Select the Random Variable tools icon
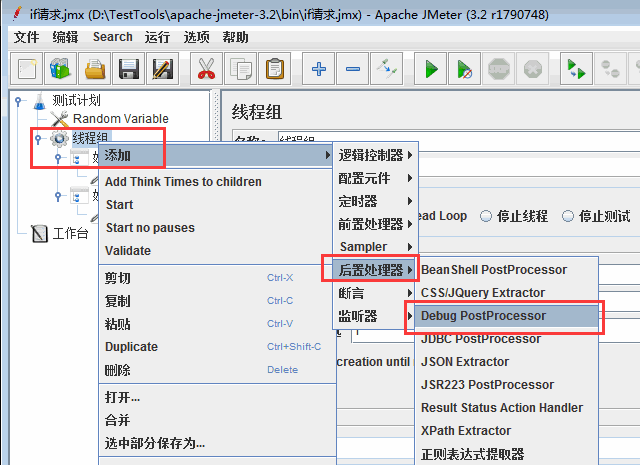Image resolution: width=640 pixels, height=465 pixels. [60, 119]
